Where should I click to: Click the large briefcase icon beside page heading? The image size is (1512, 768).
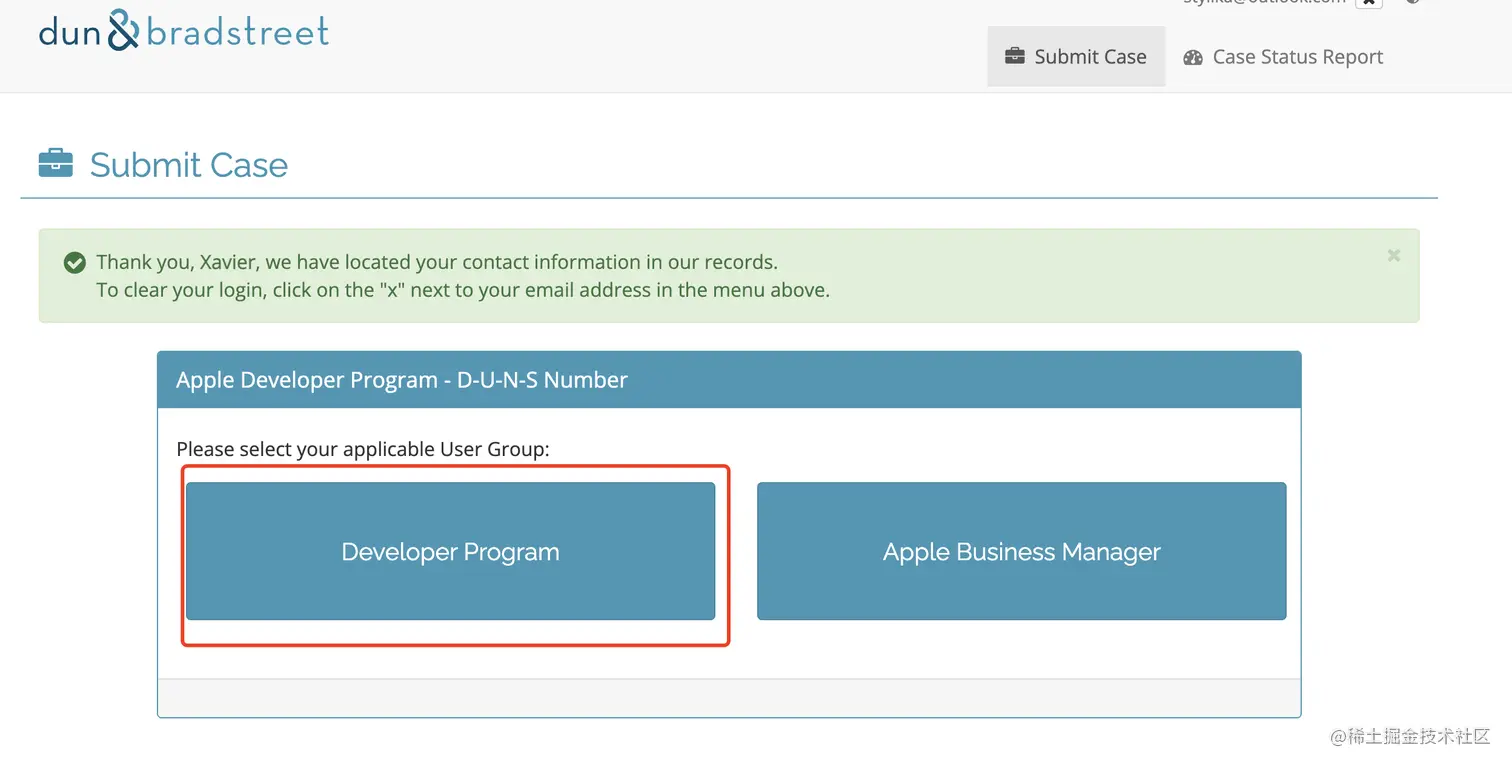56,163
